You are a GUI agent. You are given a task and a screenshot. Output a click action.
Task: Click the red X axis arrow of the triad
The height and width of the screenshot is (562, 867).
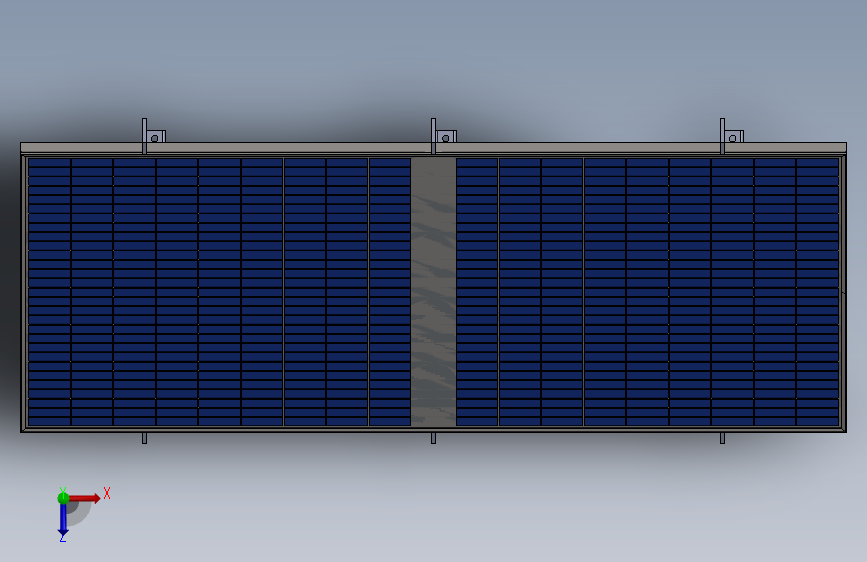click(84, 498)
